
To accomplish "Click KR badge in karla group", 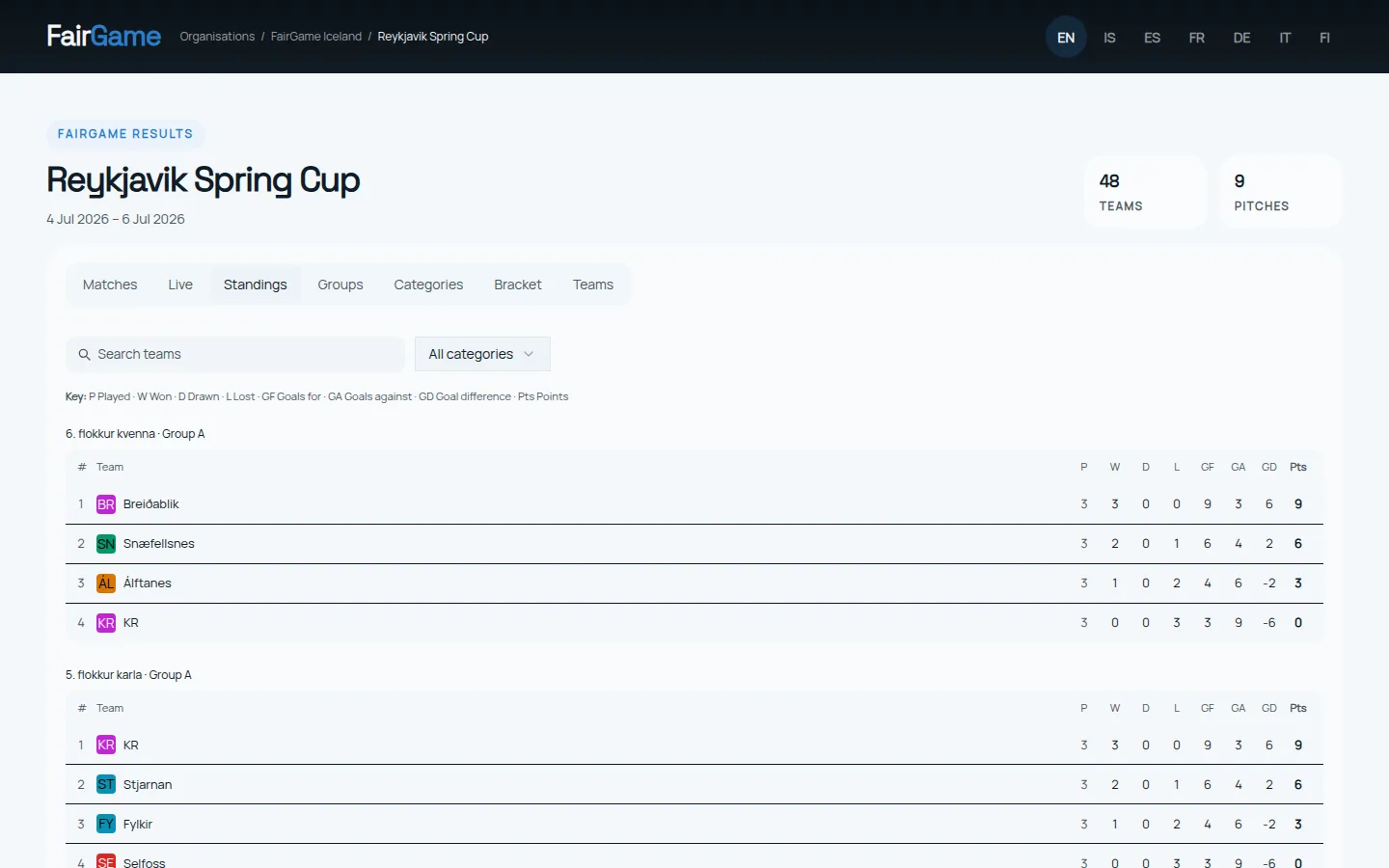I will [106, 746].
